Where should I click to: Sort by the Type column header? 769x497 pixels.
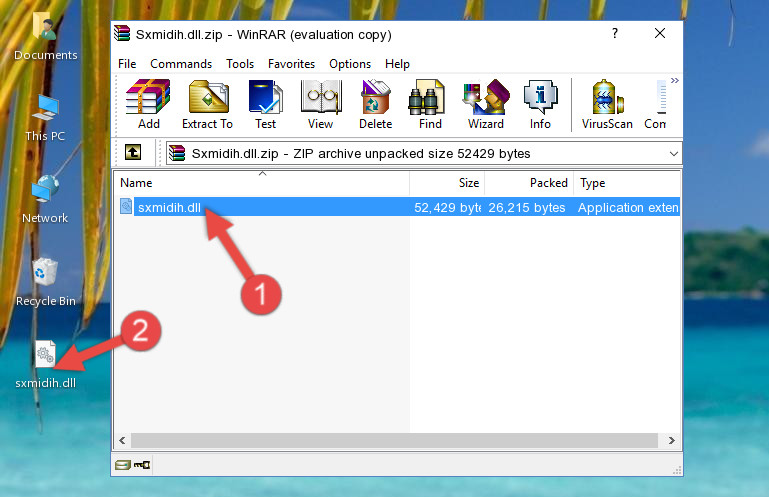[x=627, y=183]
